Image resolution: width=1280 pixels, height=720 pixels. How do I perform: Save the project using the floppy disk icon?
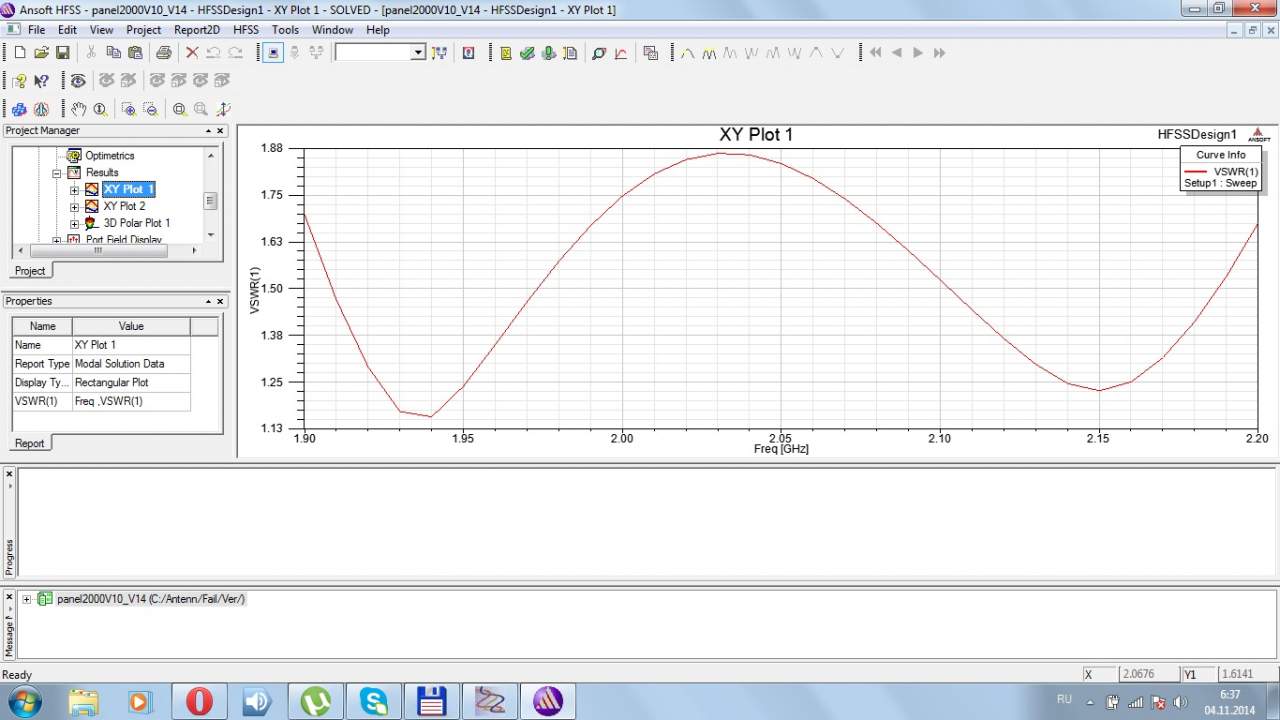pyautogui.click(x=62, y=53)
